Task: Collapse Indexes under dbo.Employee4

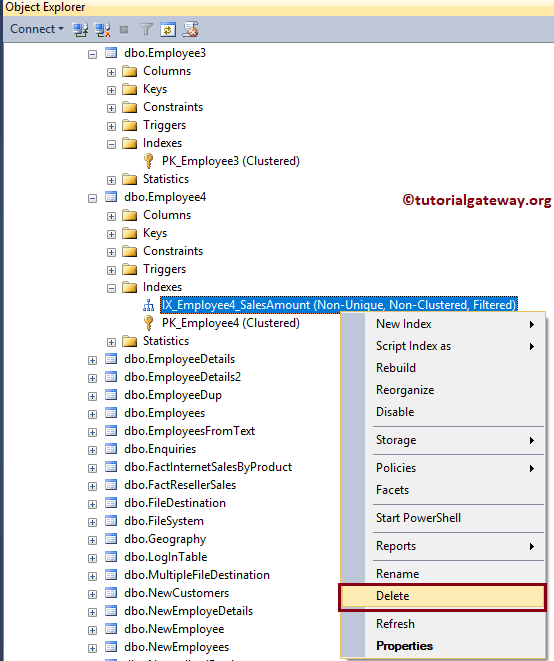Action: pyautogui.click(x=111, y=289)
